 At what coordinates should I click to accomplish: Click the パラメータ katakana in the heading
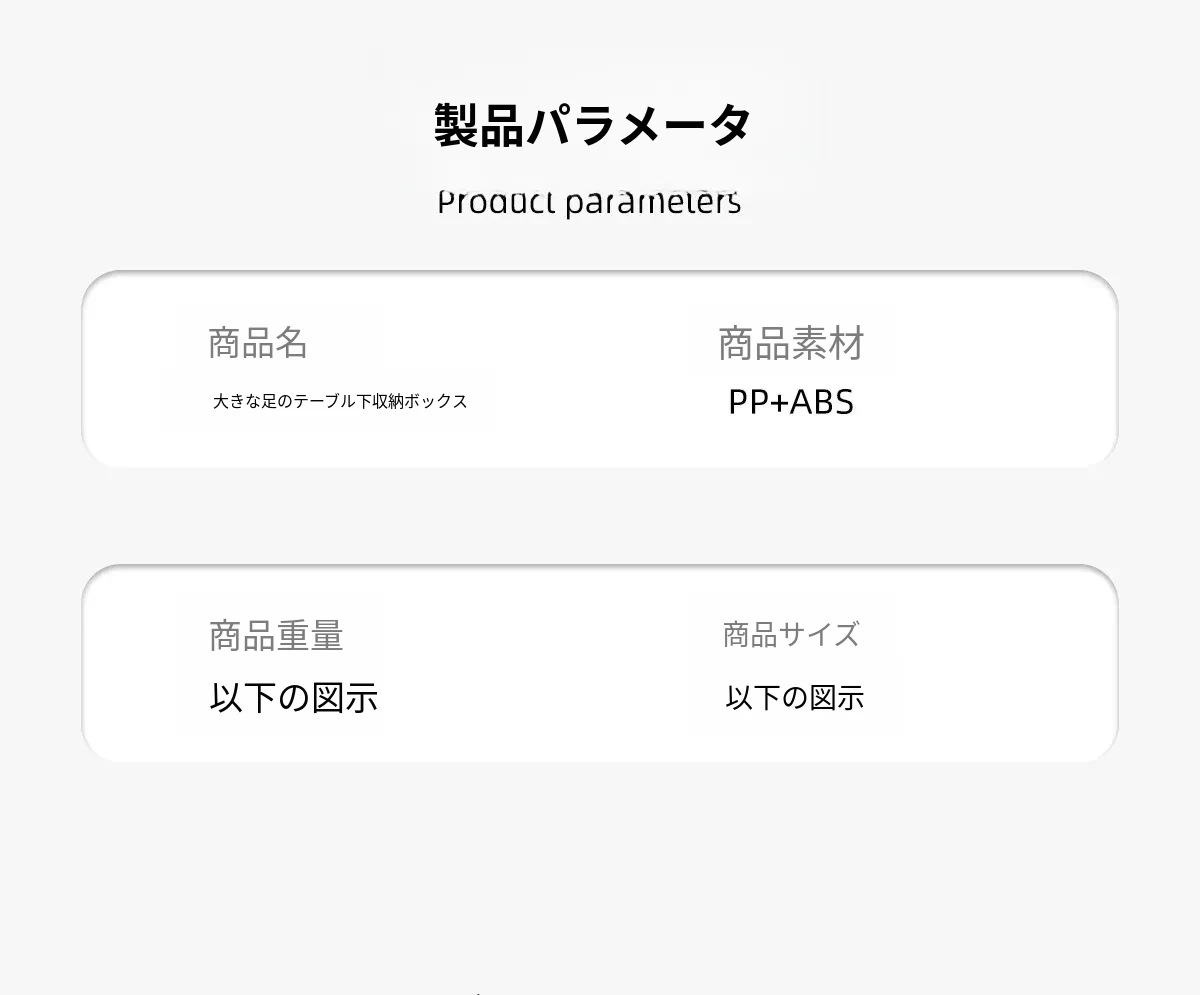click(x=638, y=126)
